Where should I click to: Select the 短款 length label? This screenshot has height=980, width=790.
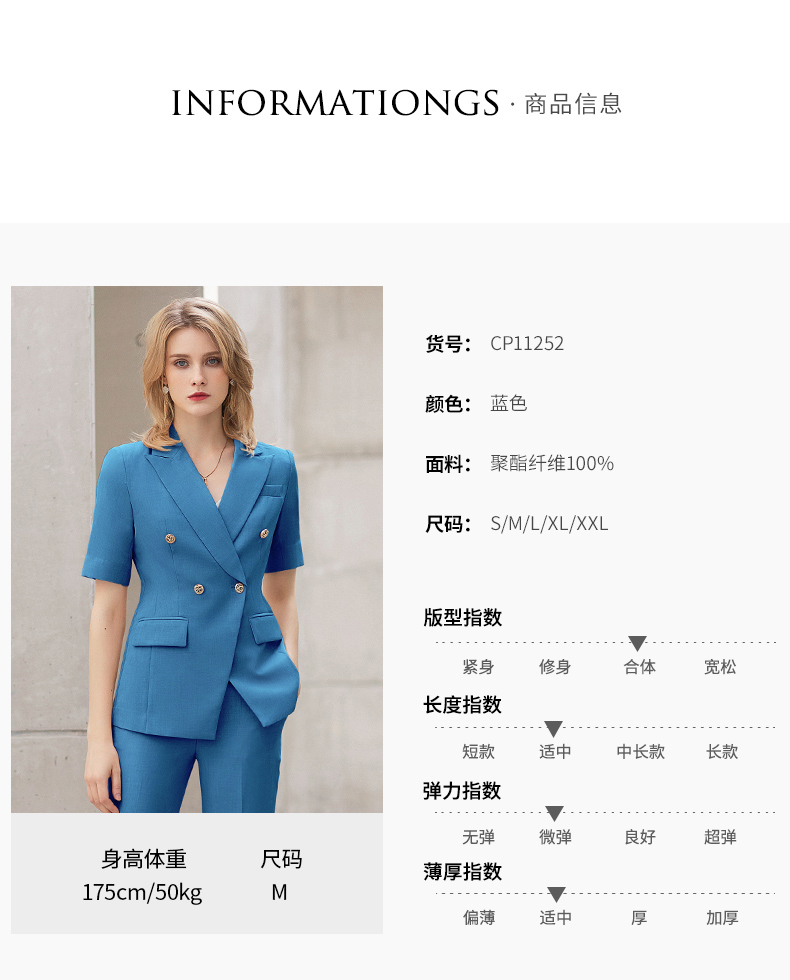tap(478, 751)
